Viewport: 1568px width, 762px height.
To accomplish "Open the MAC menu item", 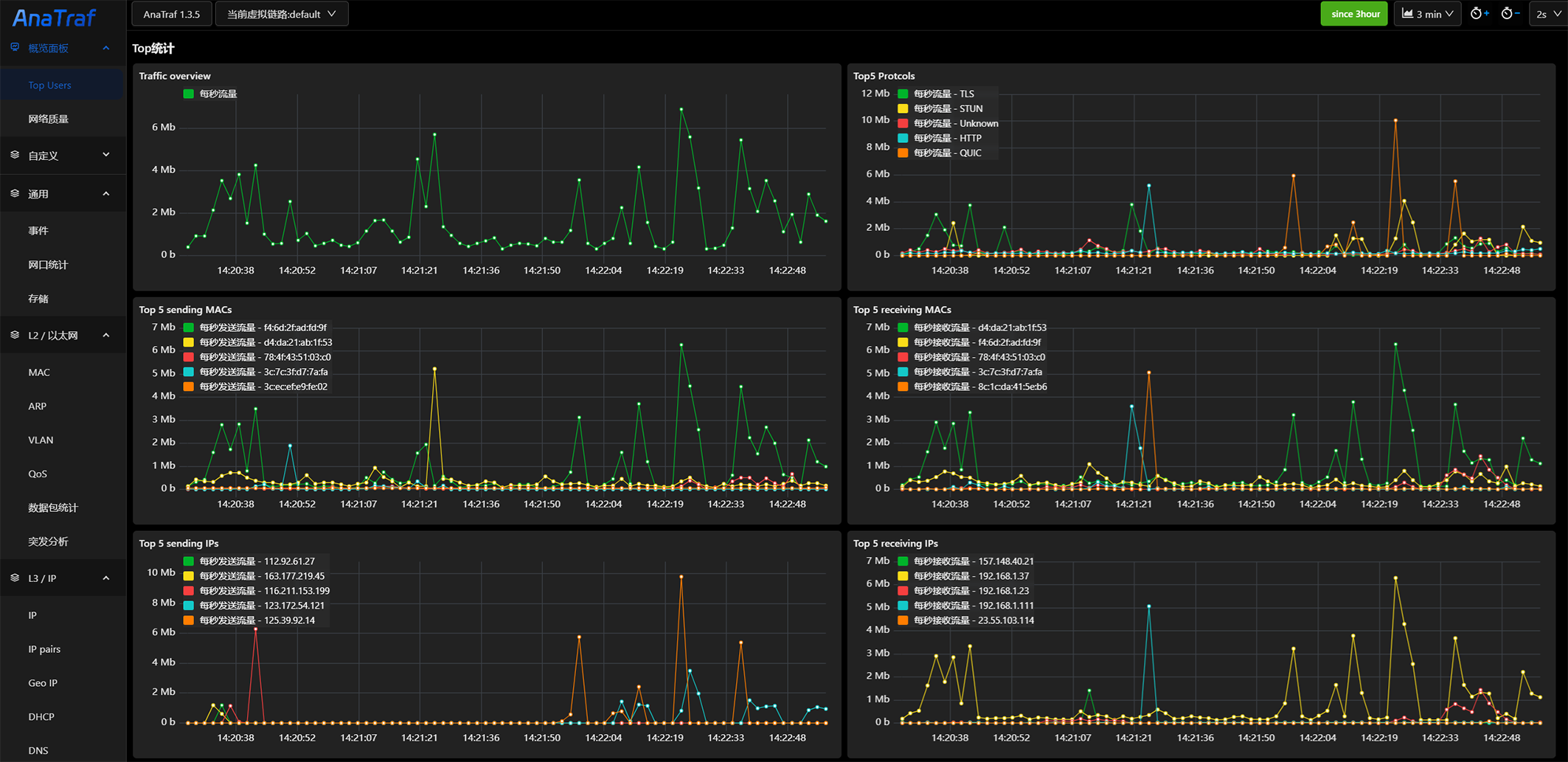I will coord(63,373).
